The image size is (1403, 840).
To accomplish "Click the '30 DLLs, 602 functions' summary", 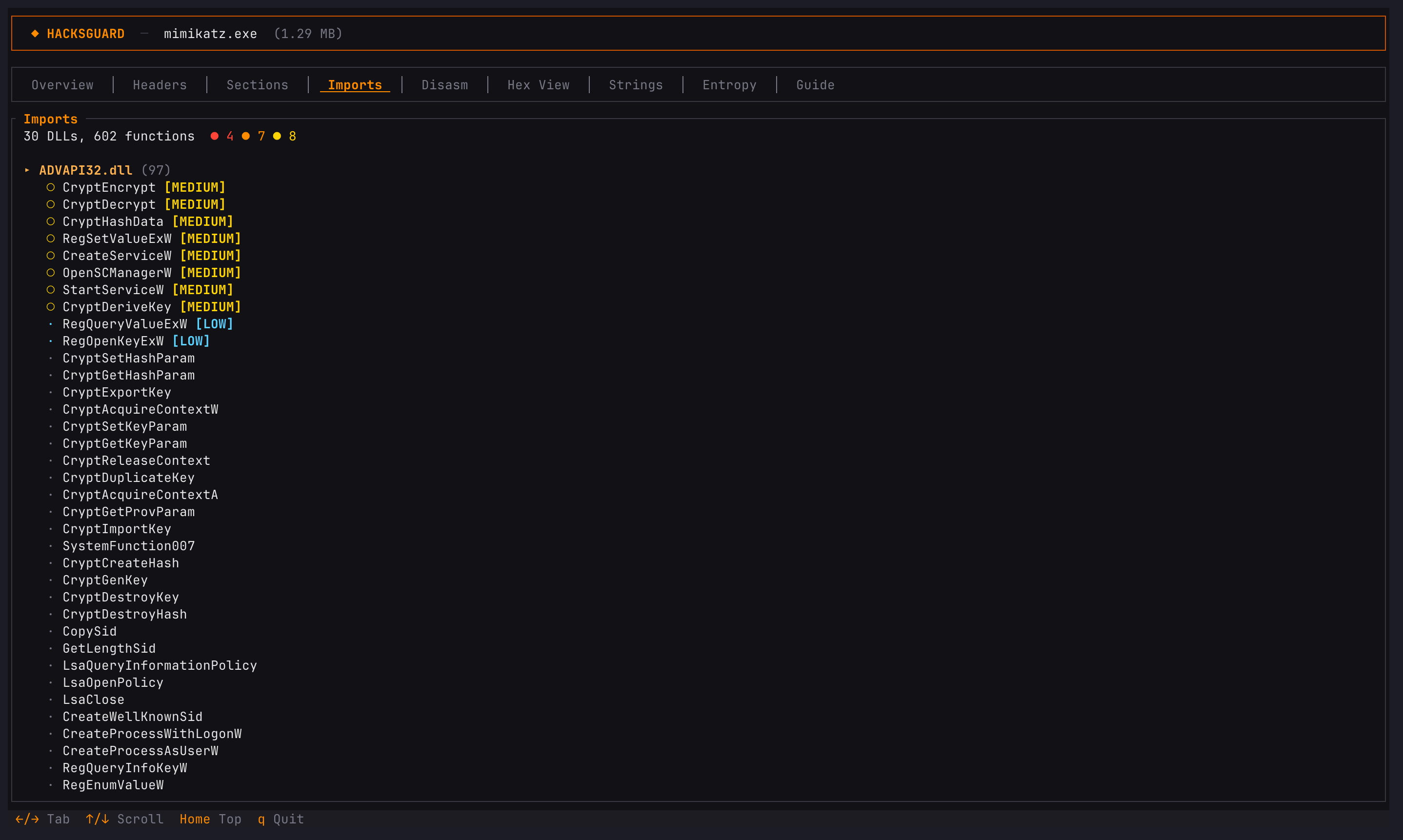I will point(109,137).
